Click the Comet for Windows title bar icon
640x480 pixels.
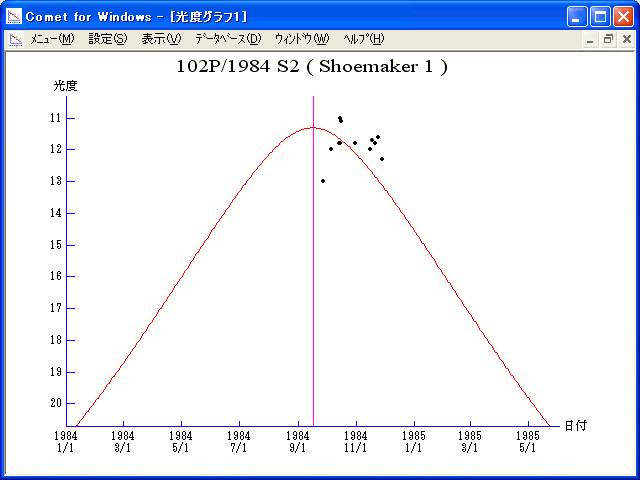pos(14,16)
